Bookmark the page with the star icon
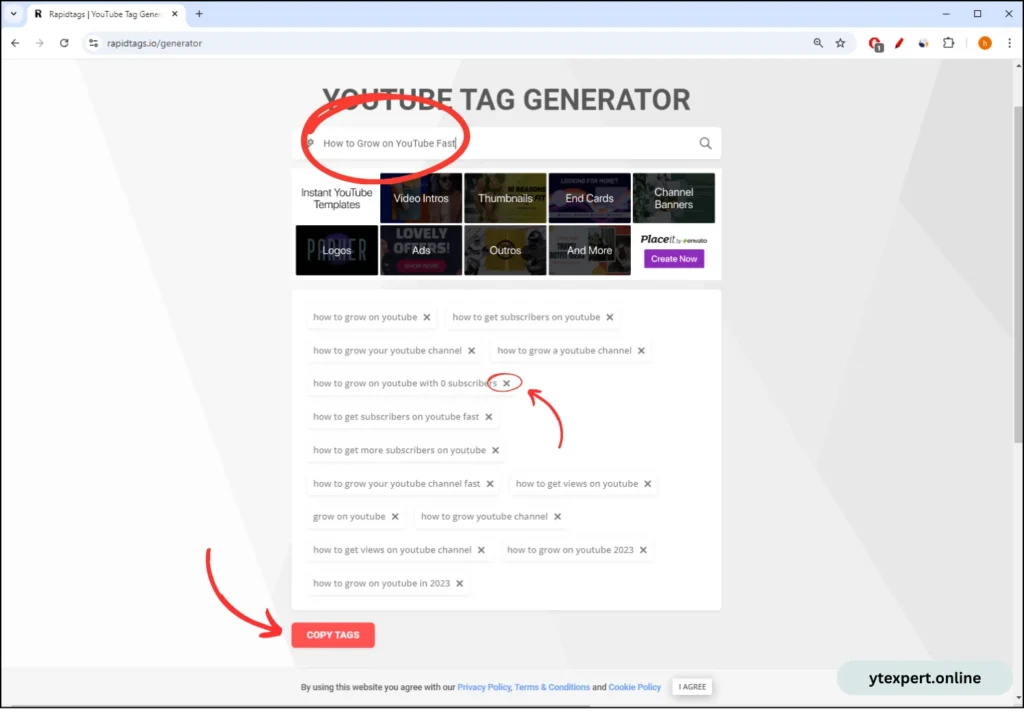This screenshot has height=712, width=1024. coord(840,43)
